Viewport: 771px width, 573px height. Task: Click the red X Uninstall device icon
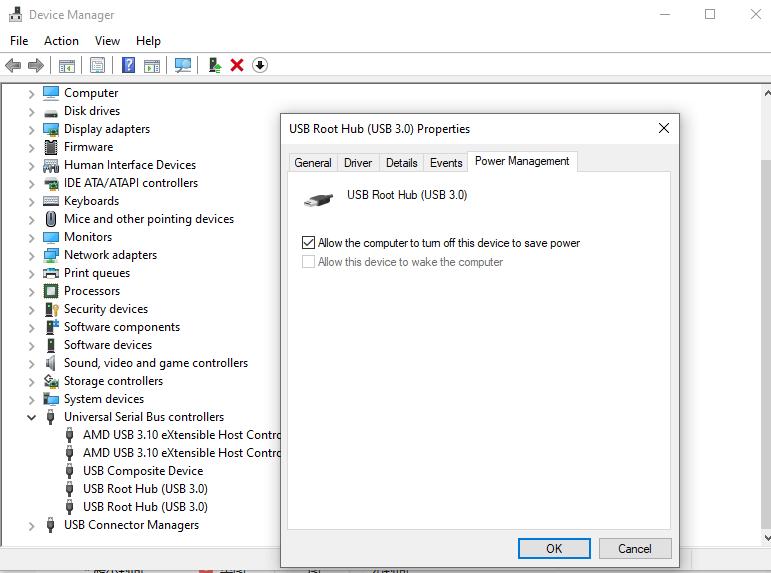237,65
